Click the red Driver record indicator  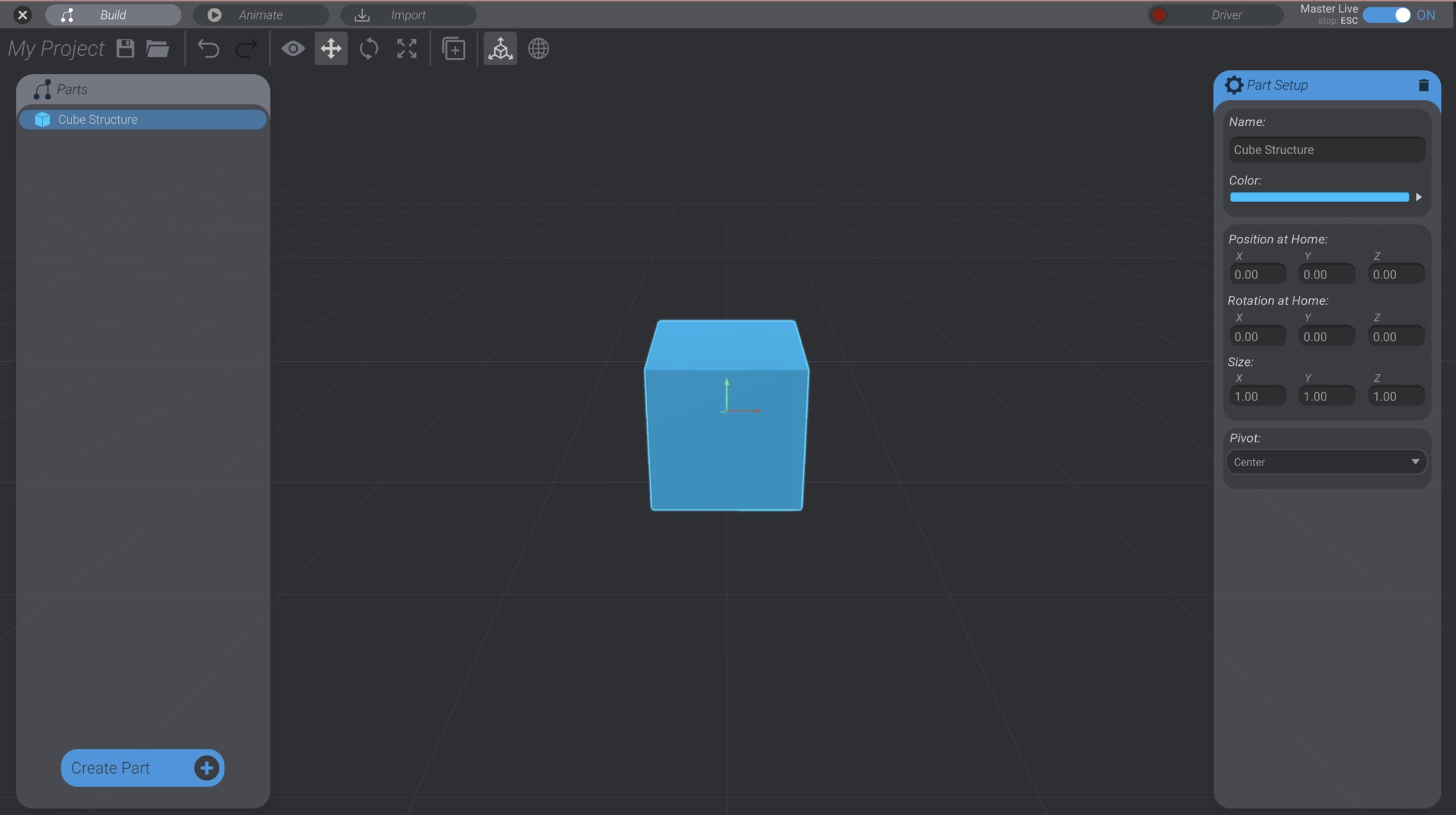coord(1158,15)
